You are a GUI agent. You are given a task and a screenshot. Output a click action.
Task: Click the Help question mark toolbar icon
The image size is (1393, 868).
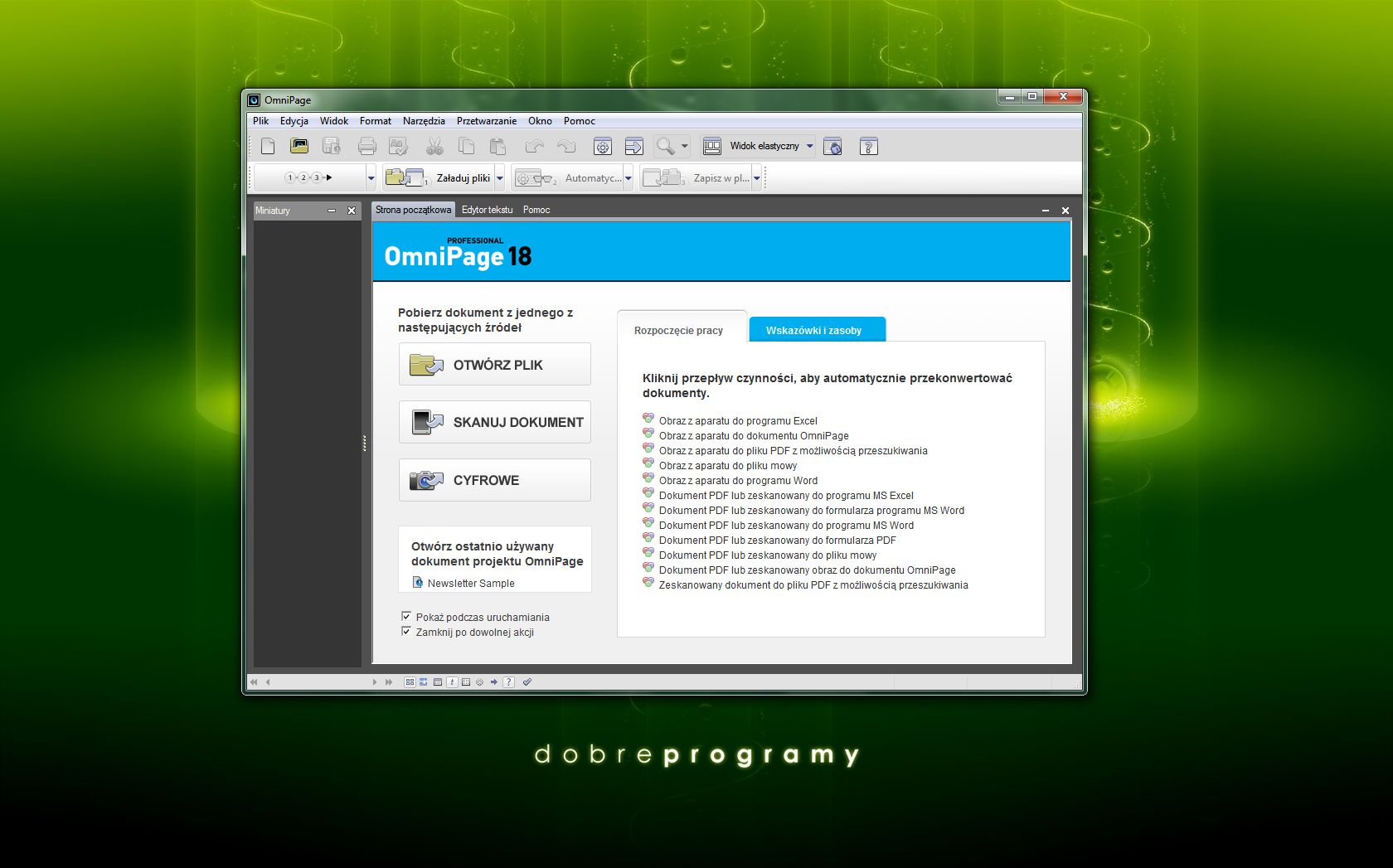pyautogui.click(x=868, y=147)
